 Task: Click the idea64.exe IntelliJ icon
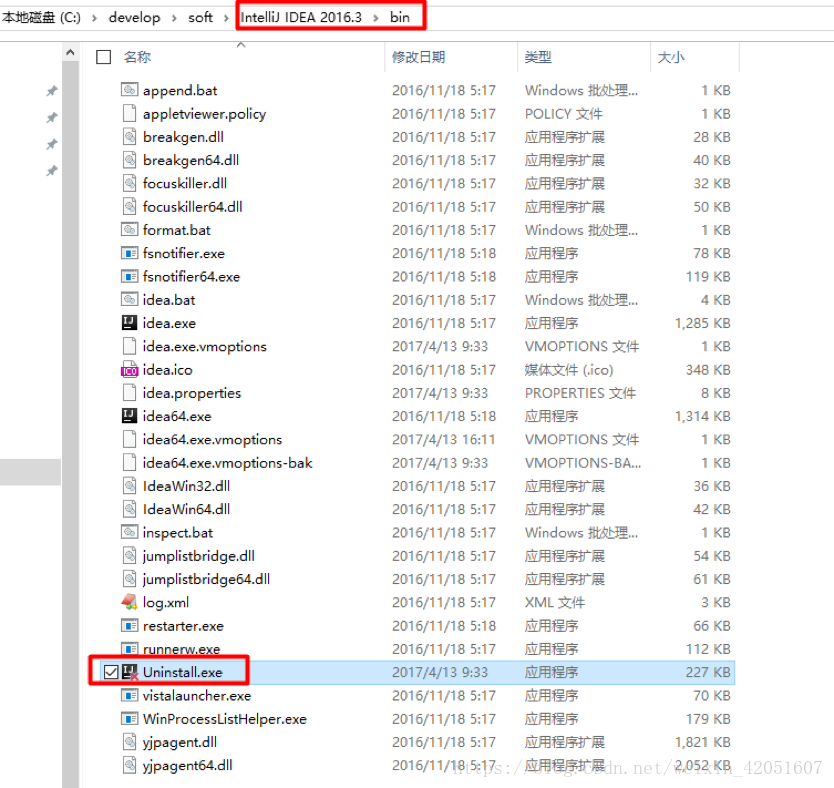tap(129, 415)
